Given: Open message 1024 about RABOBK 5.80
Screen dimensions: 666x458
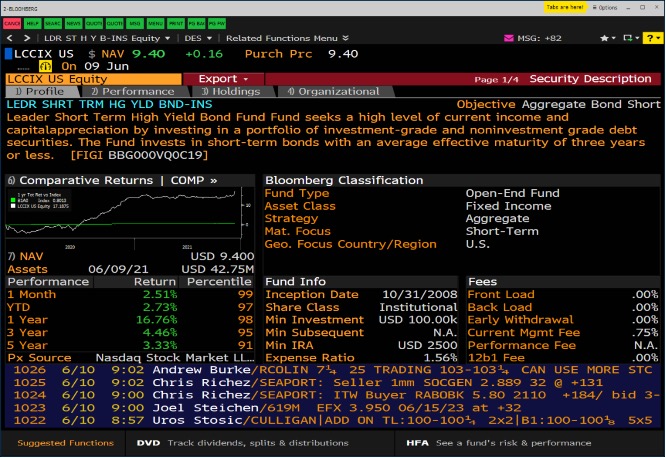Looking at the screenshot, I should (x=333, y=395).
